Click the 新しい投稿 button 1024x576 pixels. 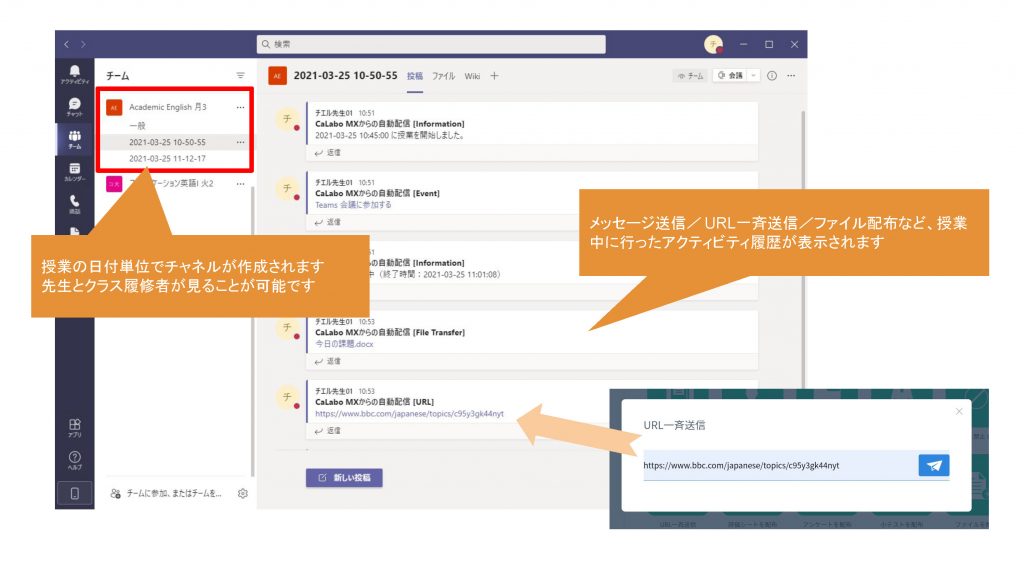click(344, 477)
